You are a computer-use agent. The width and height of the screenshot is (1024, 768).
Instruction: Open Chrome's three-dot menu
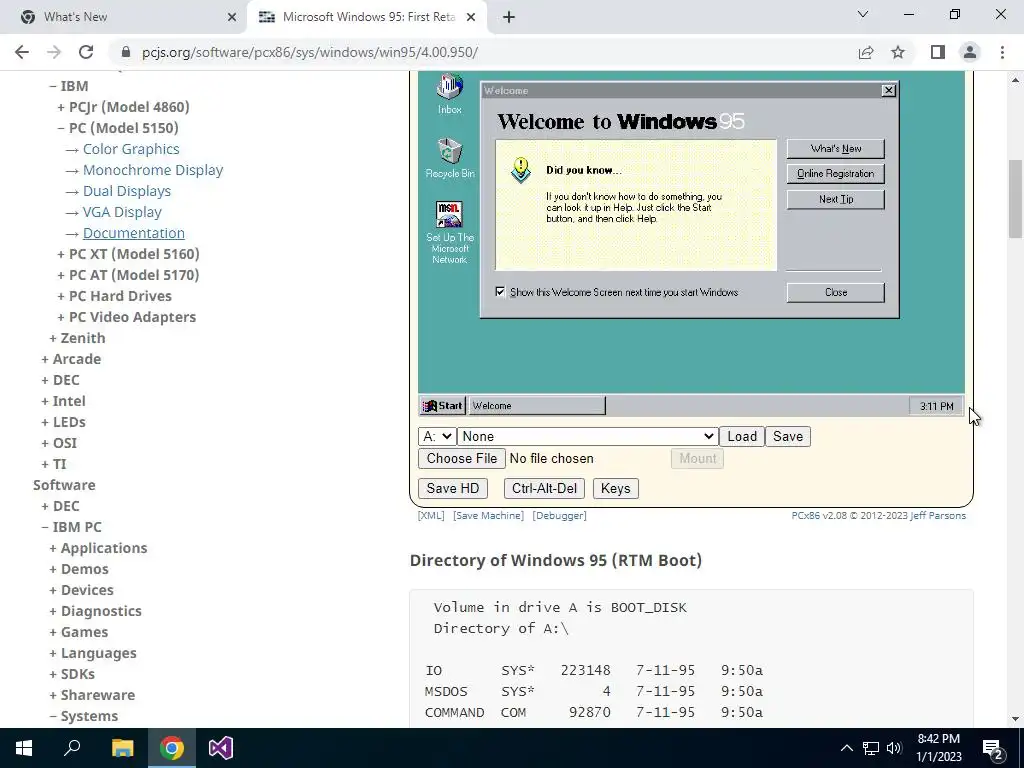tap(1002, 52)
